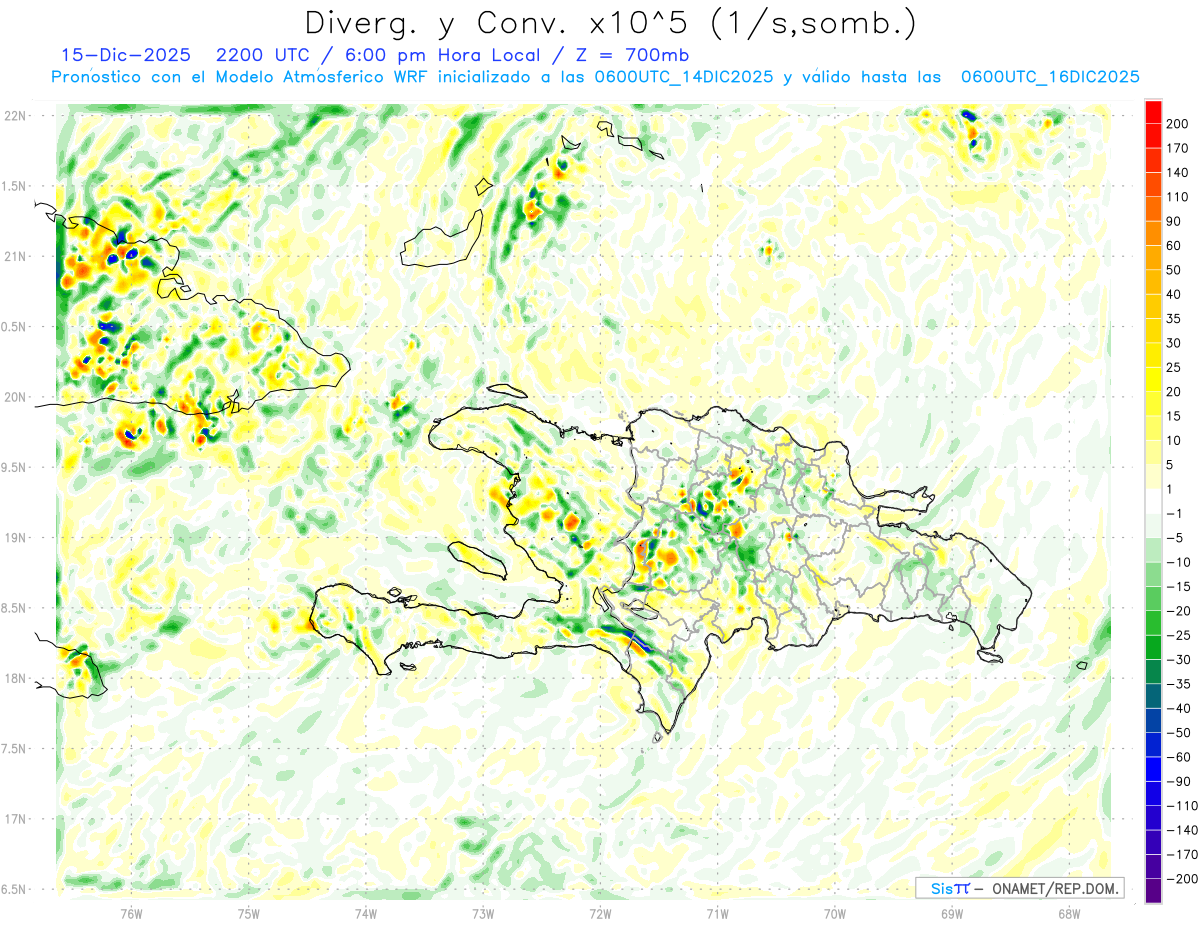Click the "-170" color bar value

(1181, 854)
